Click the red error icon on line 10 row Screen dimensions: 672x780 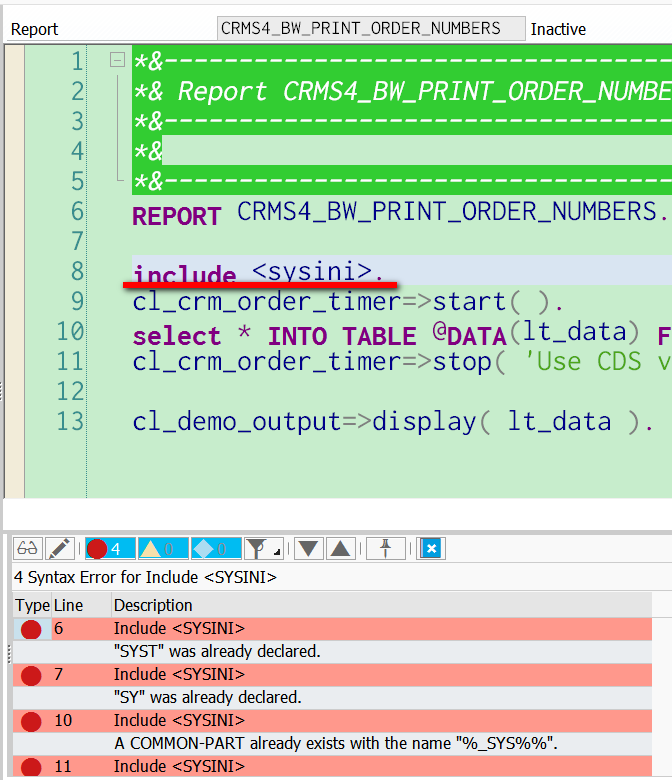click(x=31, y=721)
